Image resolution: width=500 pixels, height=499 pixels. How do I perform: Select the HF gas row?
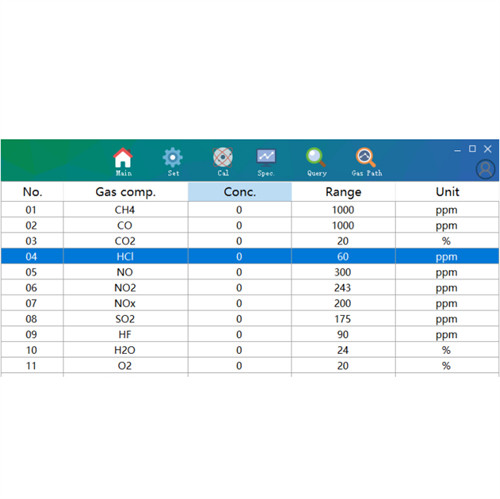click(x=250, y=334)
